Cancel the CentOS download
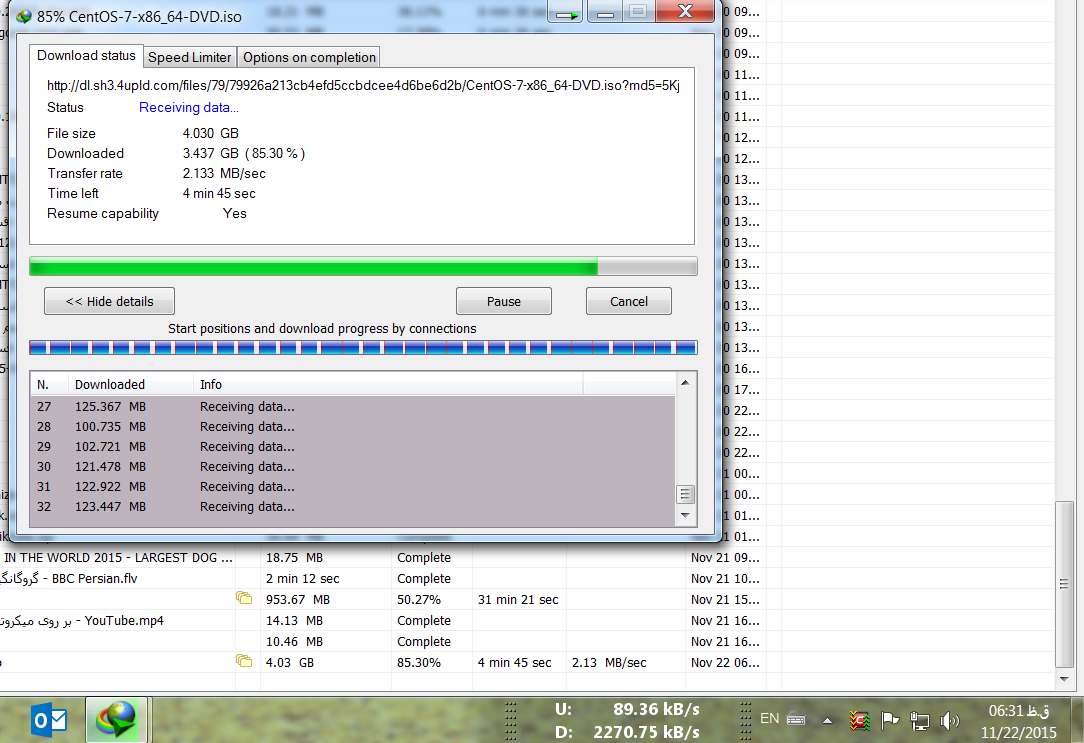 (628, 301)
